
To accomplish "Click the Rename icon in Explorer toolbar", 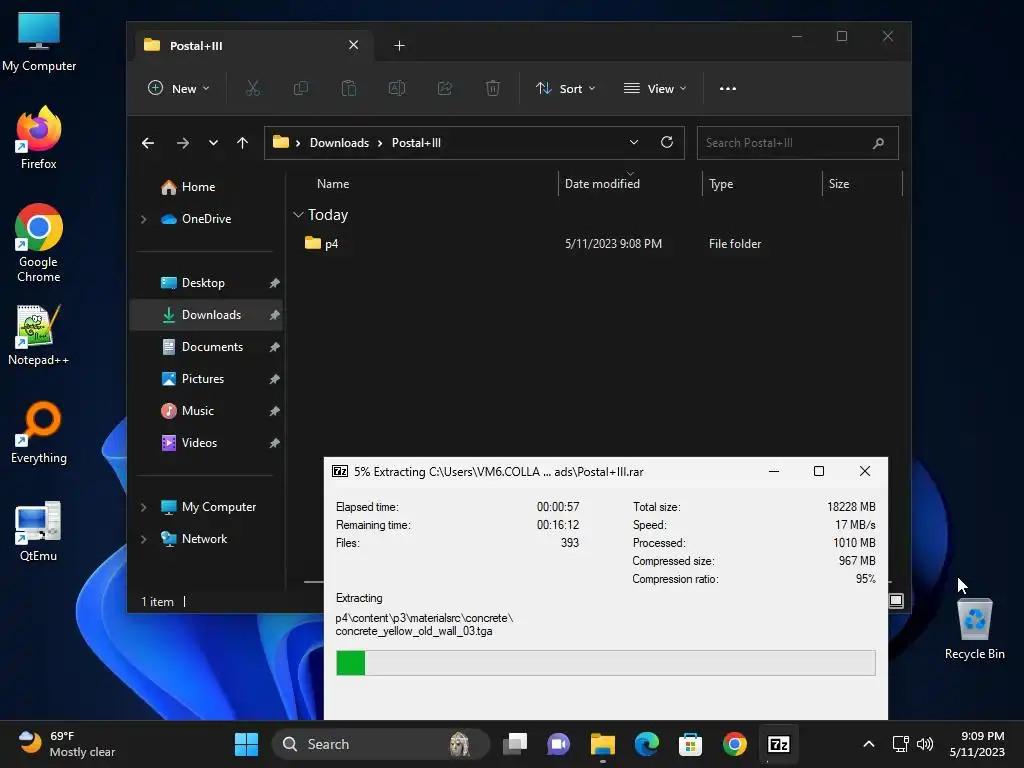I will pos(397,88).
